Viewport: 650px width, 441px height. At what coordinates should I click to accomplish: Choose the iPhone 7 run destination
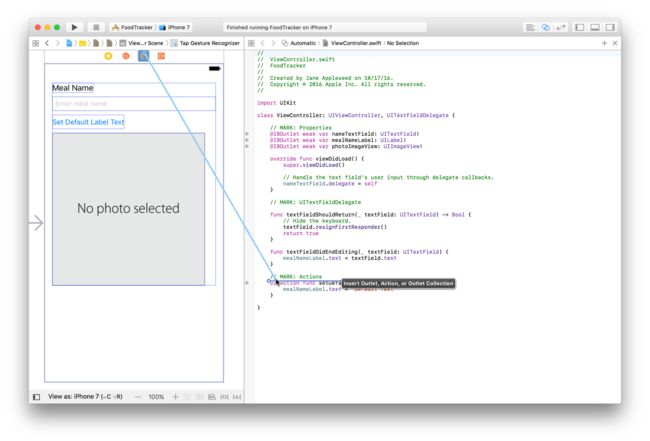175,27
